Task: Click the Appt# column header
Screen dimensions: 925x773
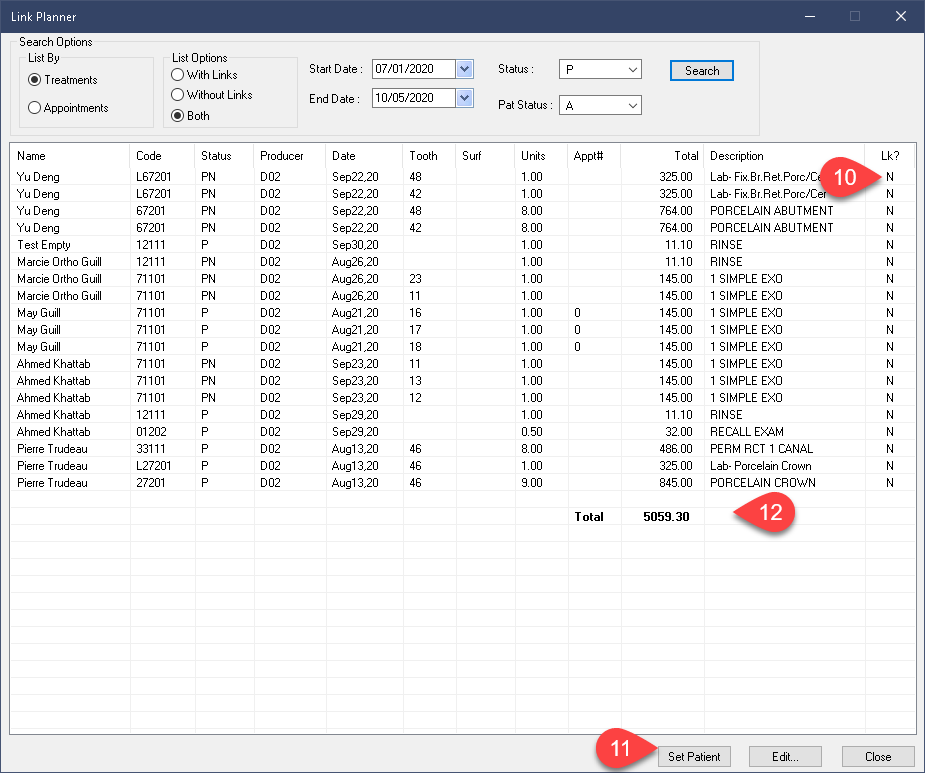Action: [594, 156]
